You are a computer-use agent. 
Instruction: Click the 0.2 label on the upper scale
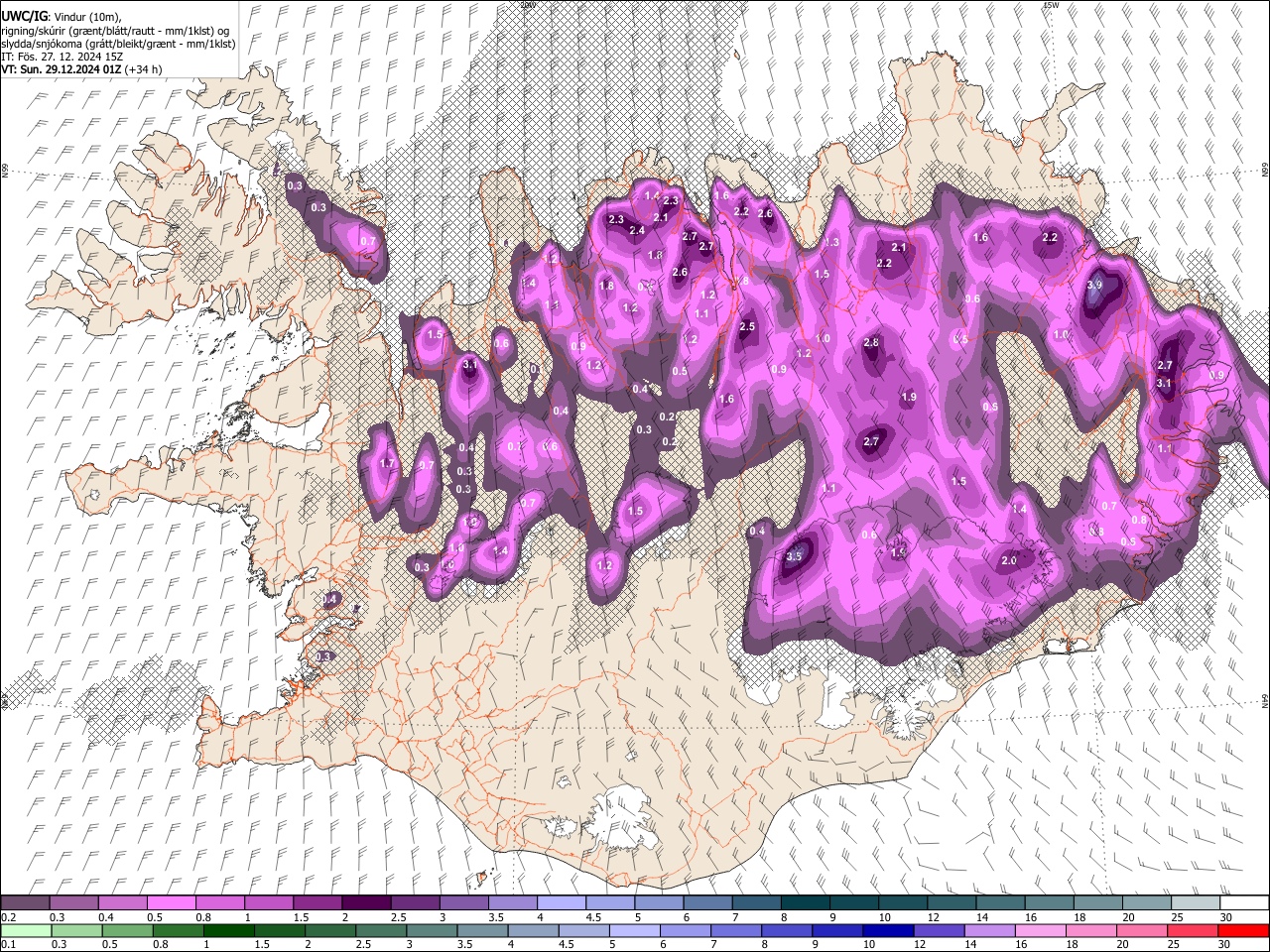point(9,917)
